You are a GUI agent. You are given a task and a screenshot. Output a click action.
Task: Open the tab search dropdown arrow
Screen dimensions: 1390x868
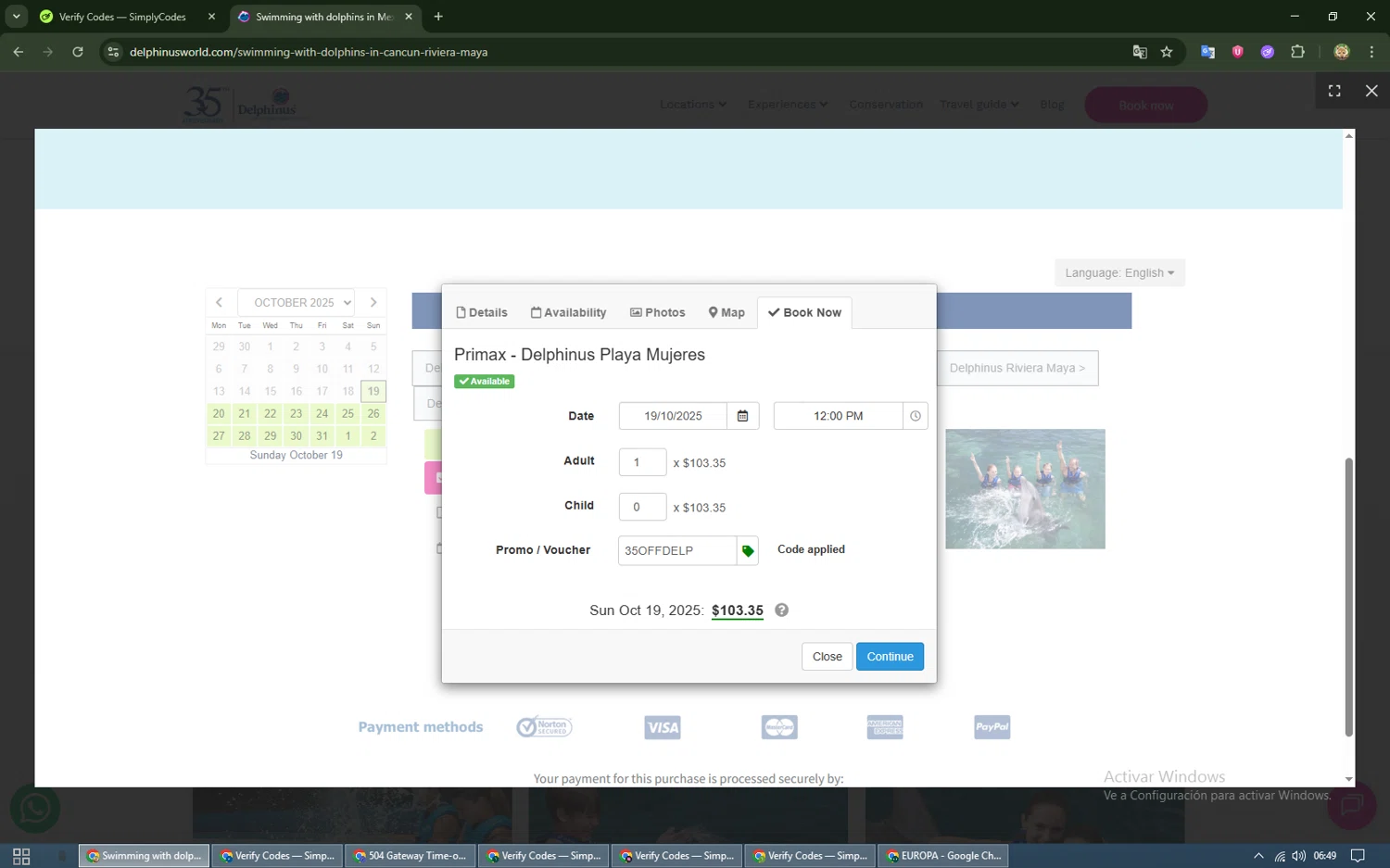pyautogui.click(x=17, y=17)
